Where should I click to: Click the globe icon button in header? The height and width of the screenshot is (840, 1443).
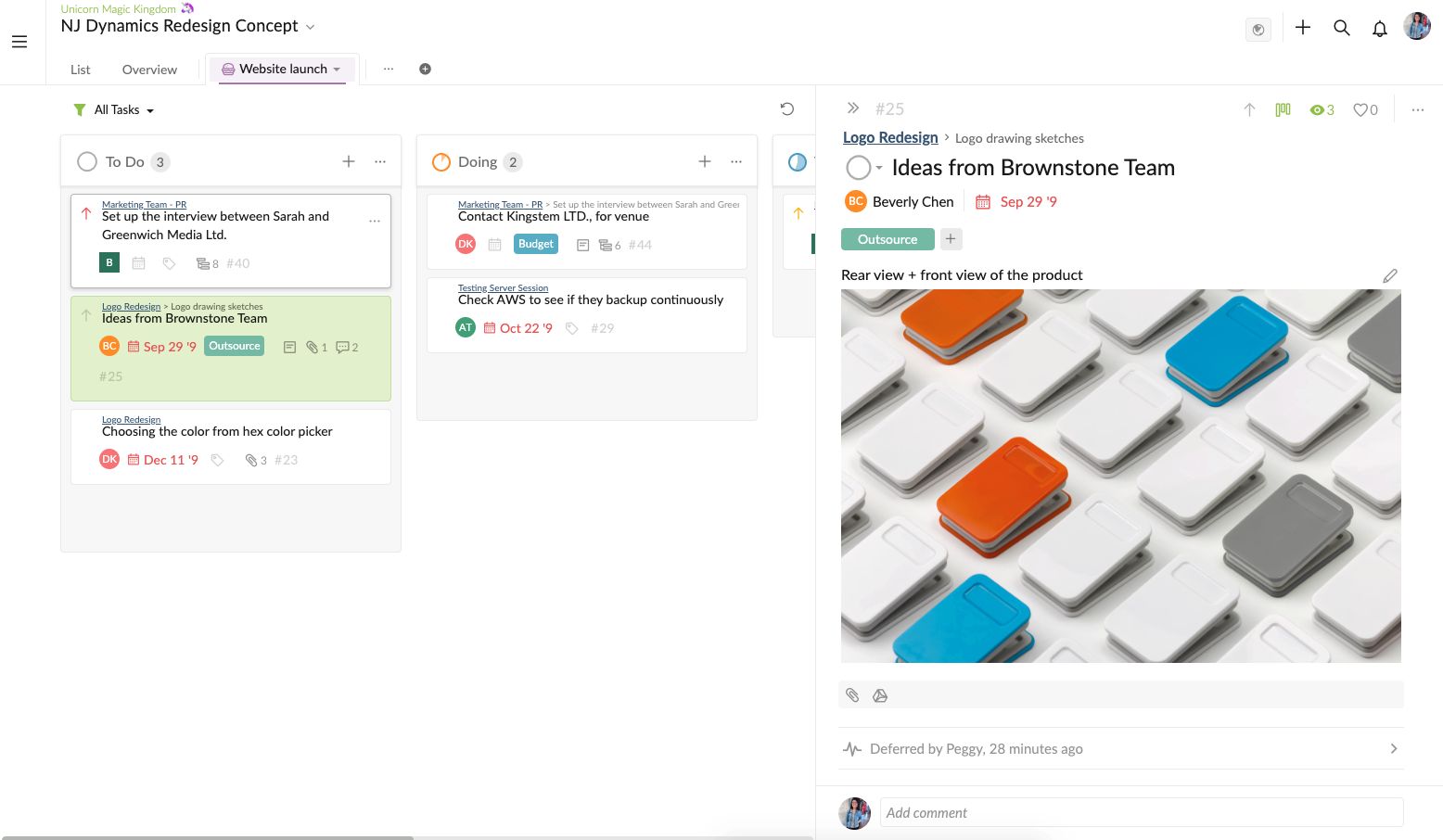point(1258,30)
